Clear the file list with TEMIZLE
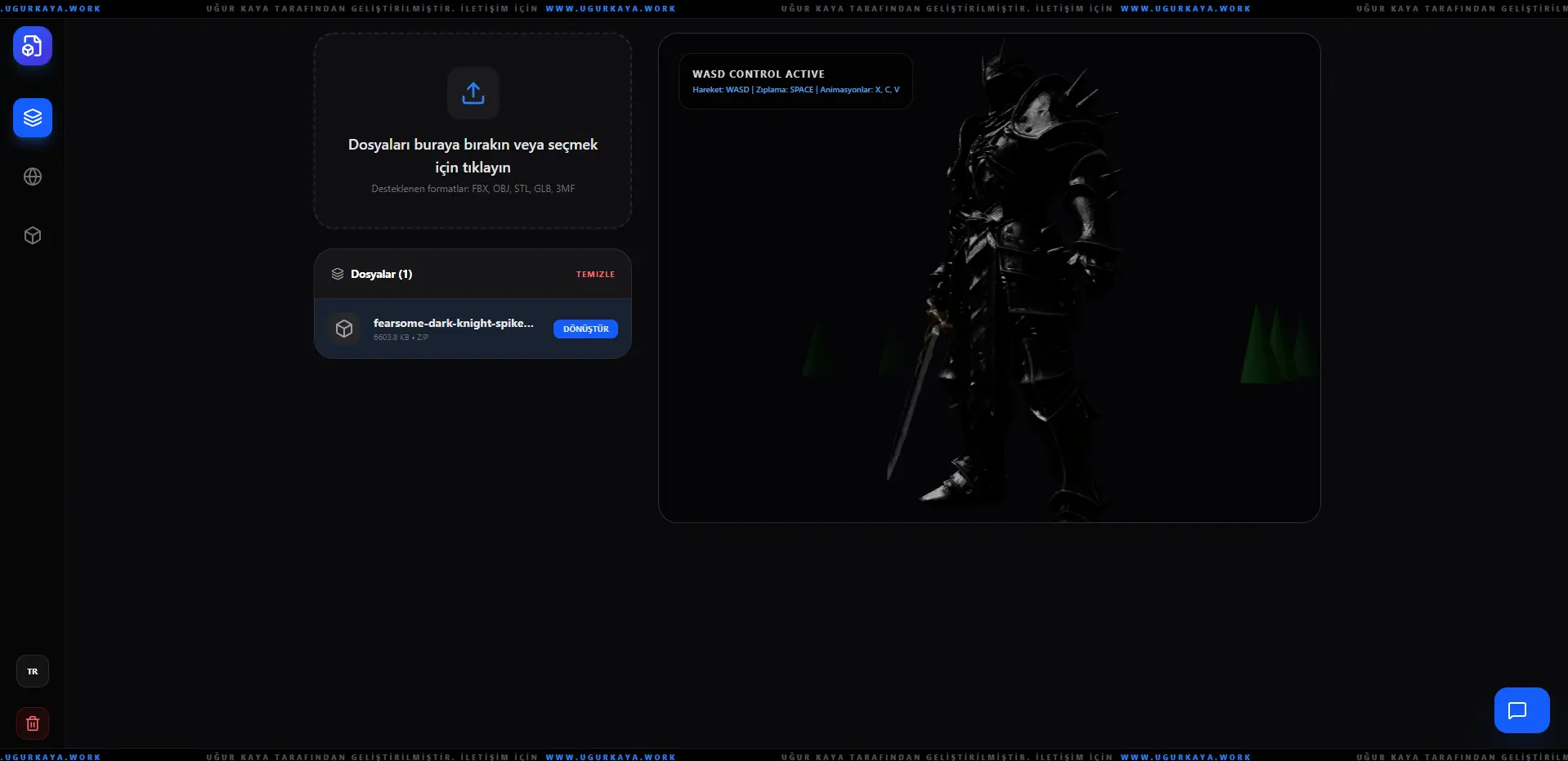The image size is (1568, 761). [x=595, y=274]
